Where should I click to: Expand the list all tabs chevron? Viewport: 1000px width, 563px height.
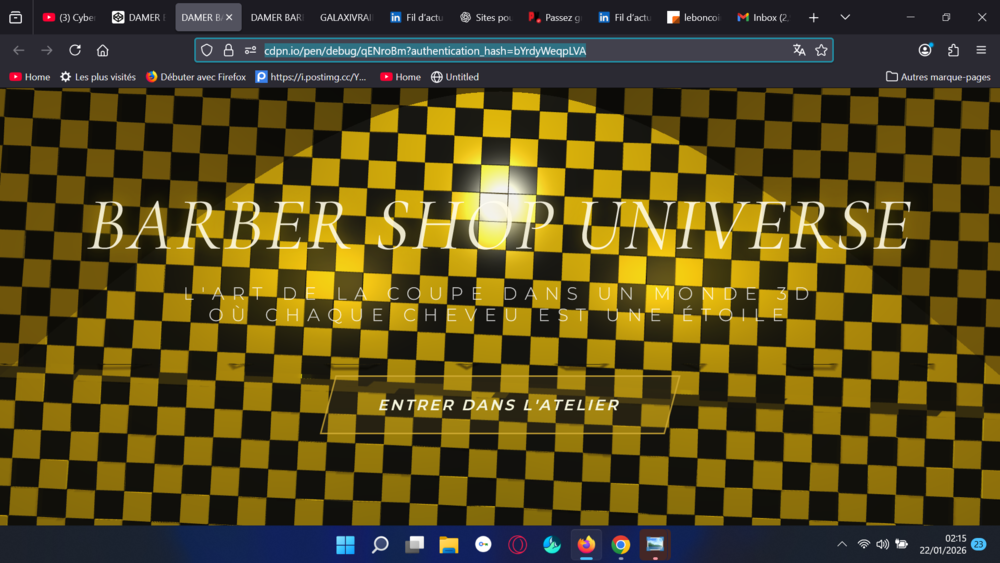pyautogui.click(x=845, y=17)
